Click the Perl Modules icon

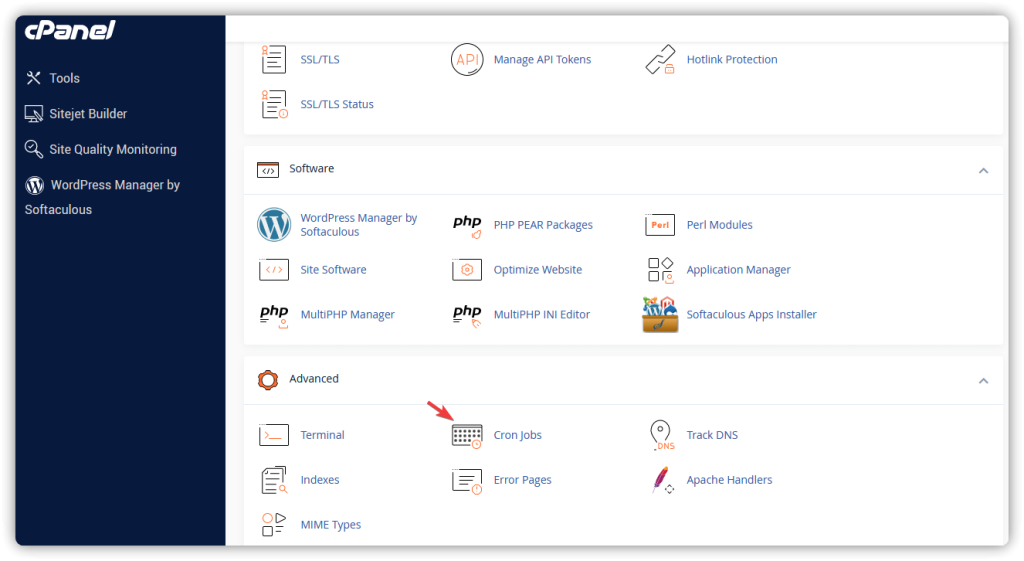(660, 225)
